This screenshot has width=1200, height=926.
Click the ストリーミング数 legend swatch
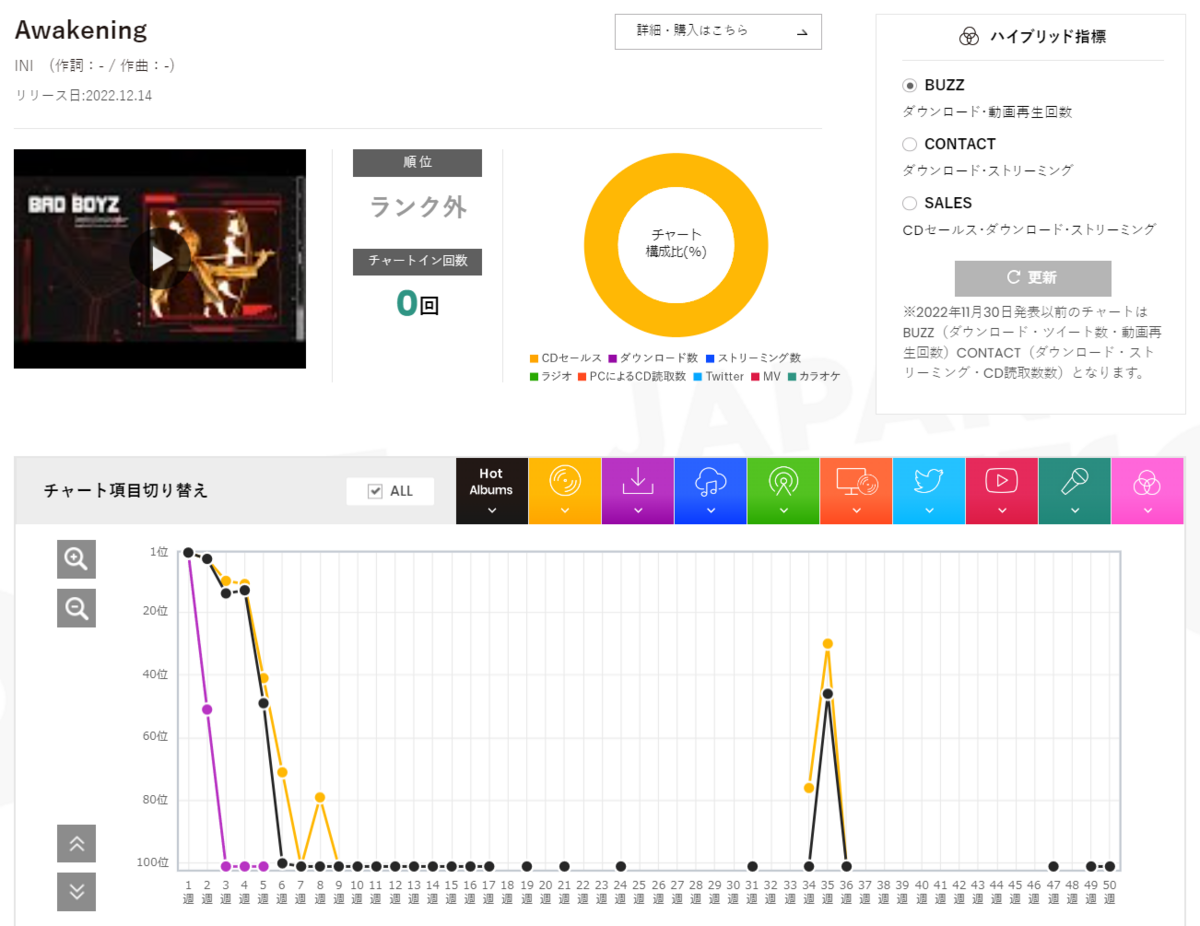coord(709,358)
